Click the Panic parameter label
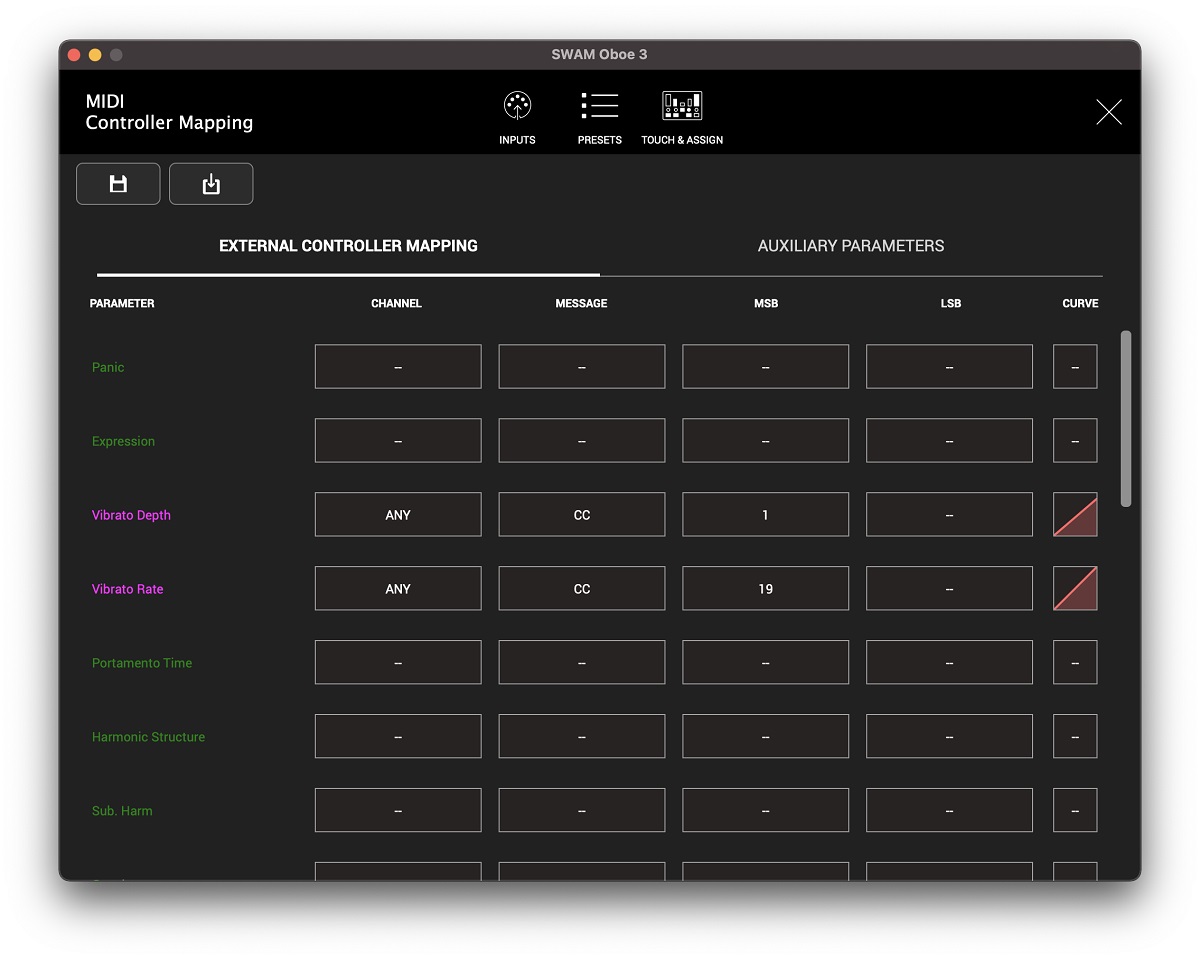 click(108, 367)
